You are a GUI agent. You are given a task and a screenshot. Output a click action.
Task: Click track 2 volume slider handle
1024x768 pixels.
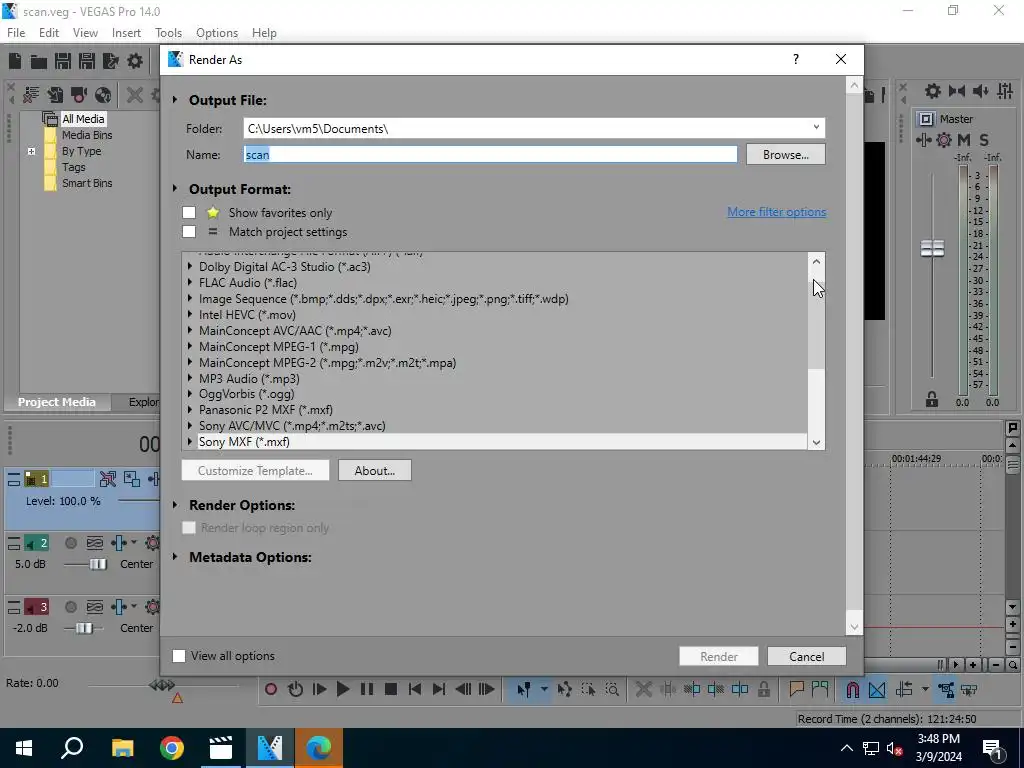pos(98,564)
